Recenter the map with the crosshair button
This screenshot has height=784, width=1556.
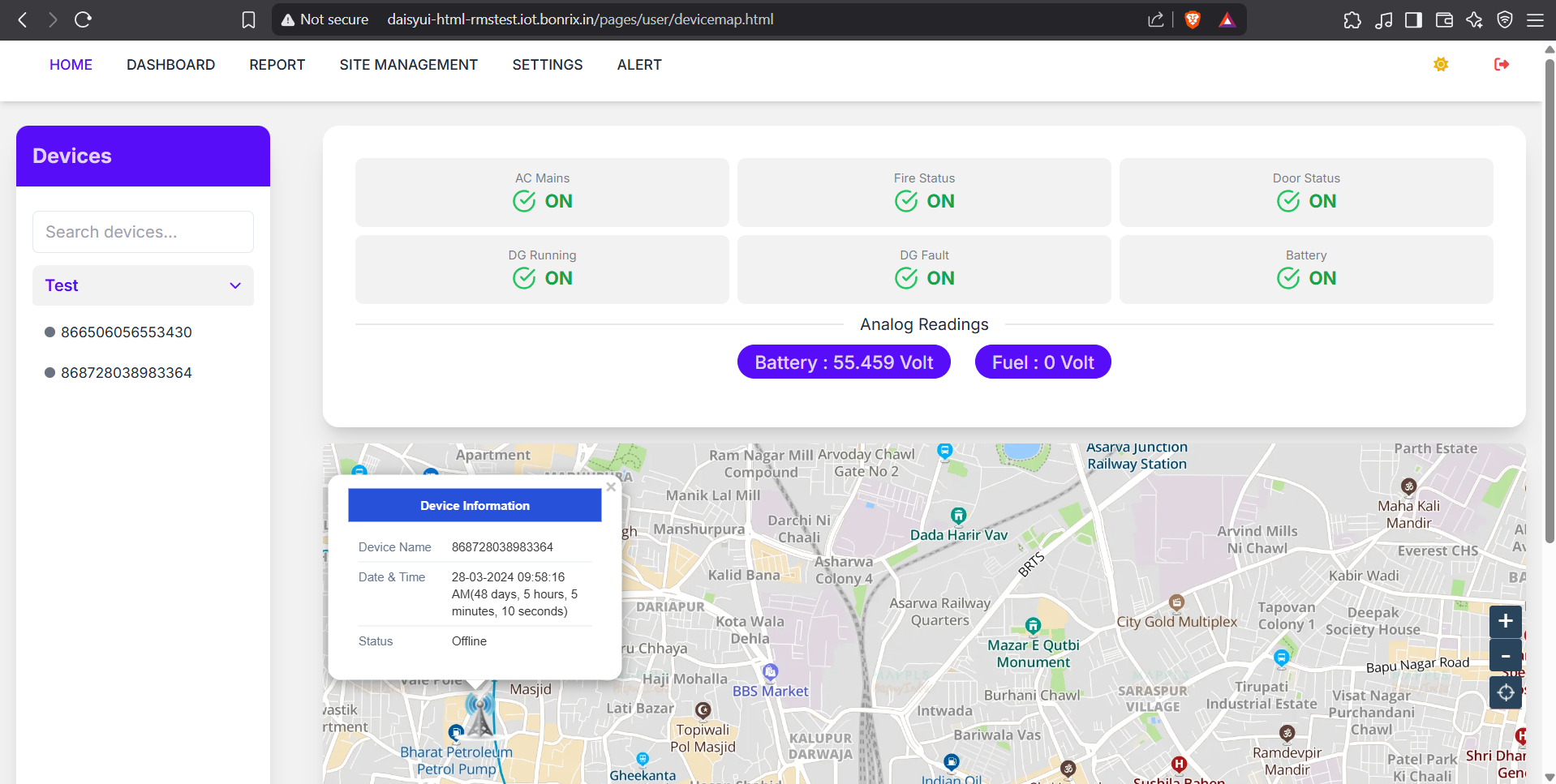pos(1506,692)
